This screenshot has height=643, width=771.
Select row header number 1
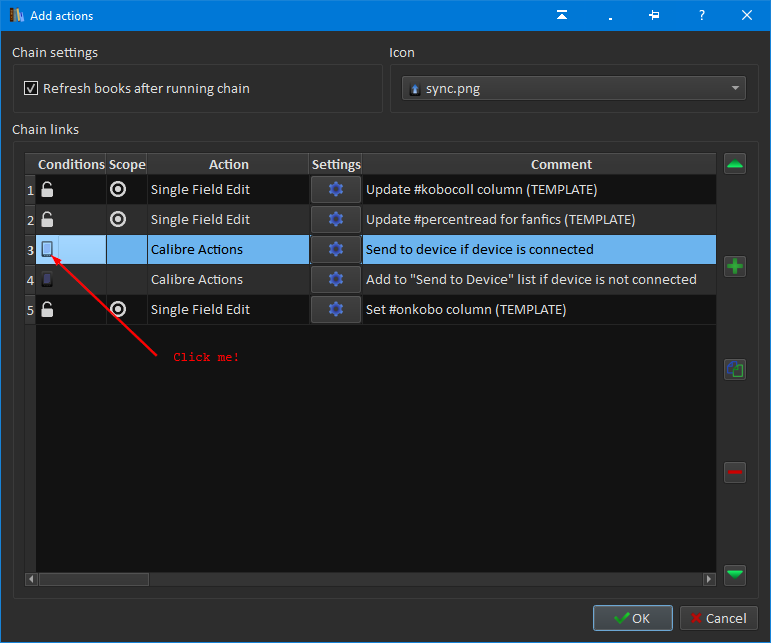[30, 190]
